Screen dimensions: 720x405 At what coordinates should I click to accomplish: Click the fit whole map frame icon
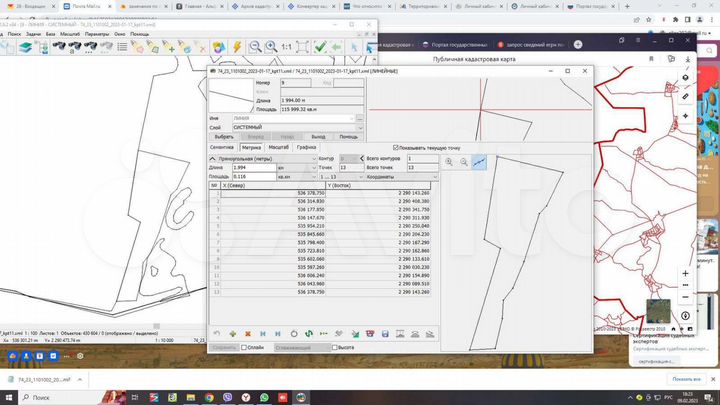tap(302, 47)
